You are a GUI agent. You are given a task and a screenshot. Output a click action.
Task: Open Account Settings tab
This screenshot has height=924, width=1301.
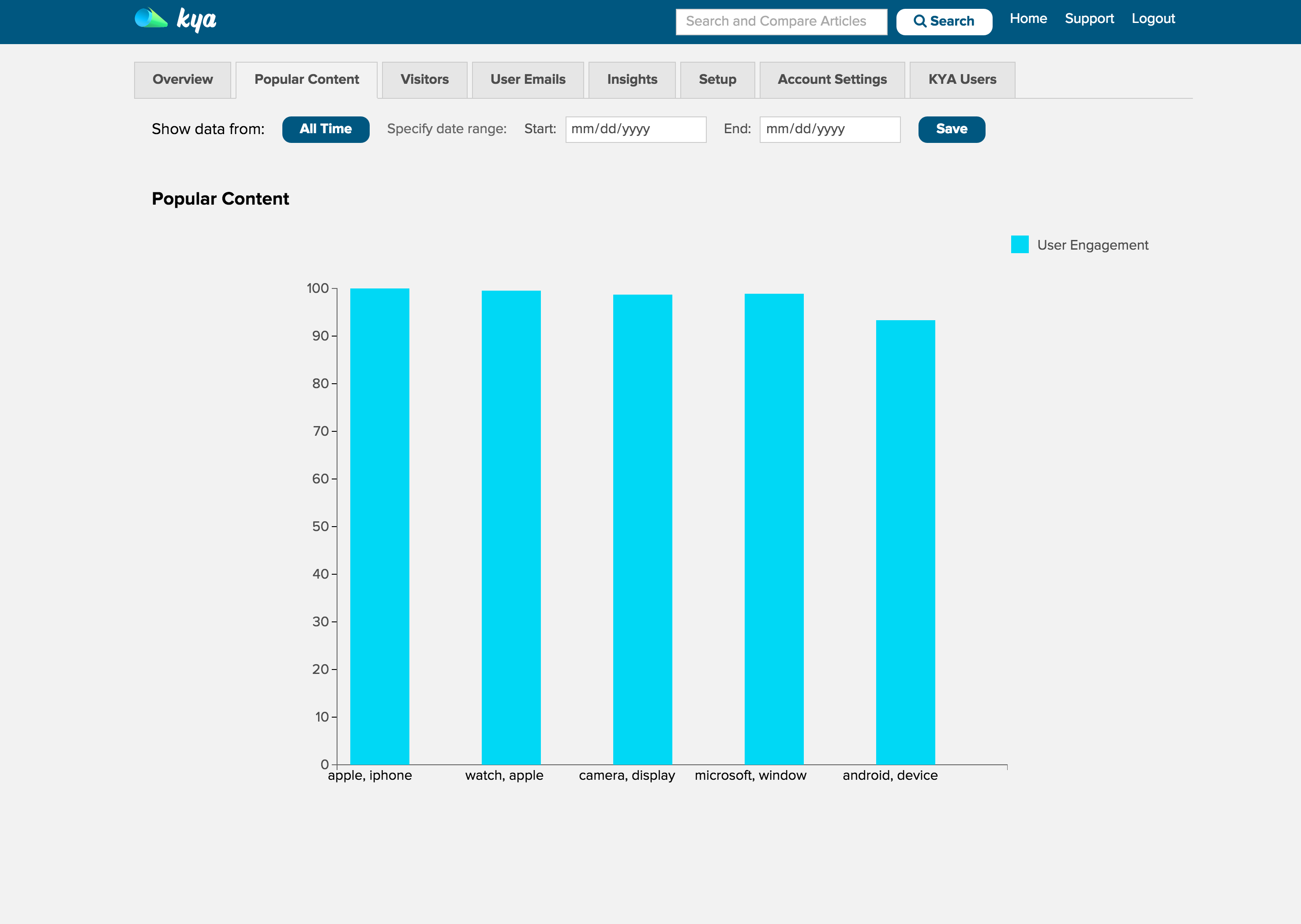pos(832,80)
